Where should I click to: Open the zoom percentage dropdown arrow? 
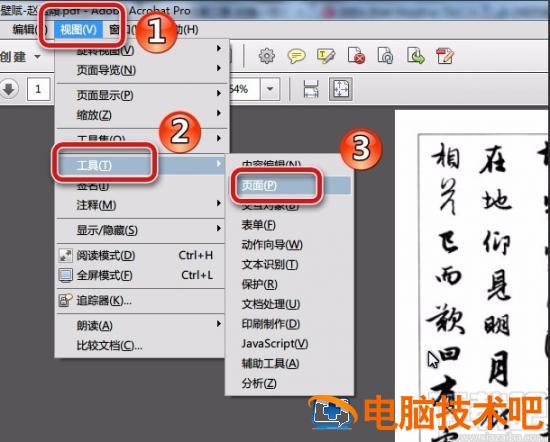tap(269, 89)
